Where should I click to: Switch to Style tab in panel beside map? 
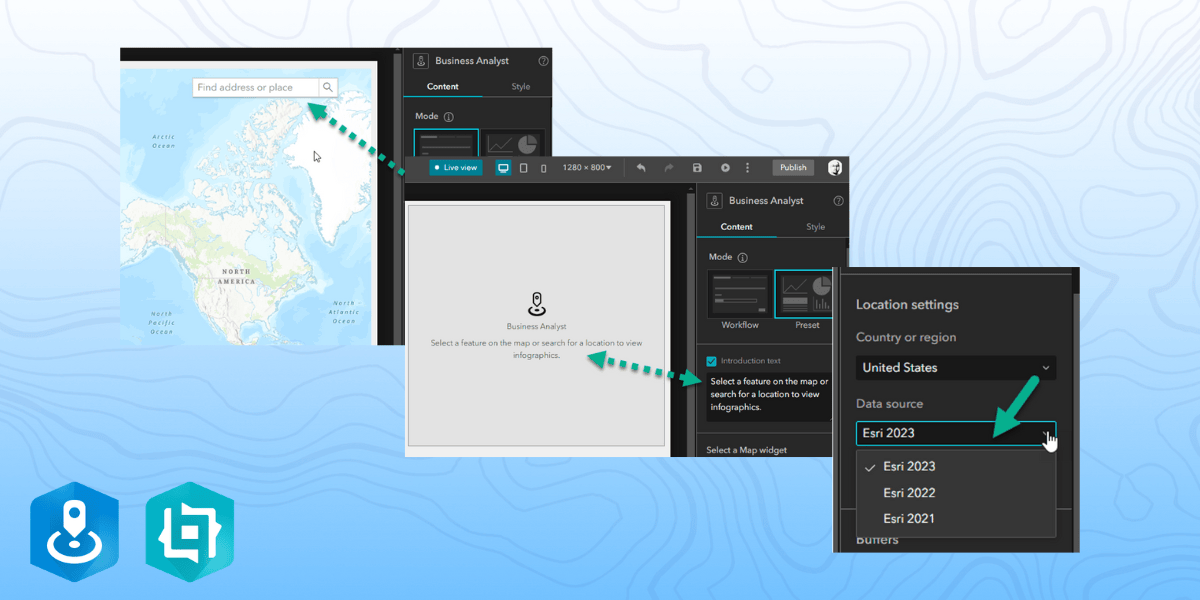click(x=521, y=87)
